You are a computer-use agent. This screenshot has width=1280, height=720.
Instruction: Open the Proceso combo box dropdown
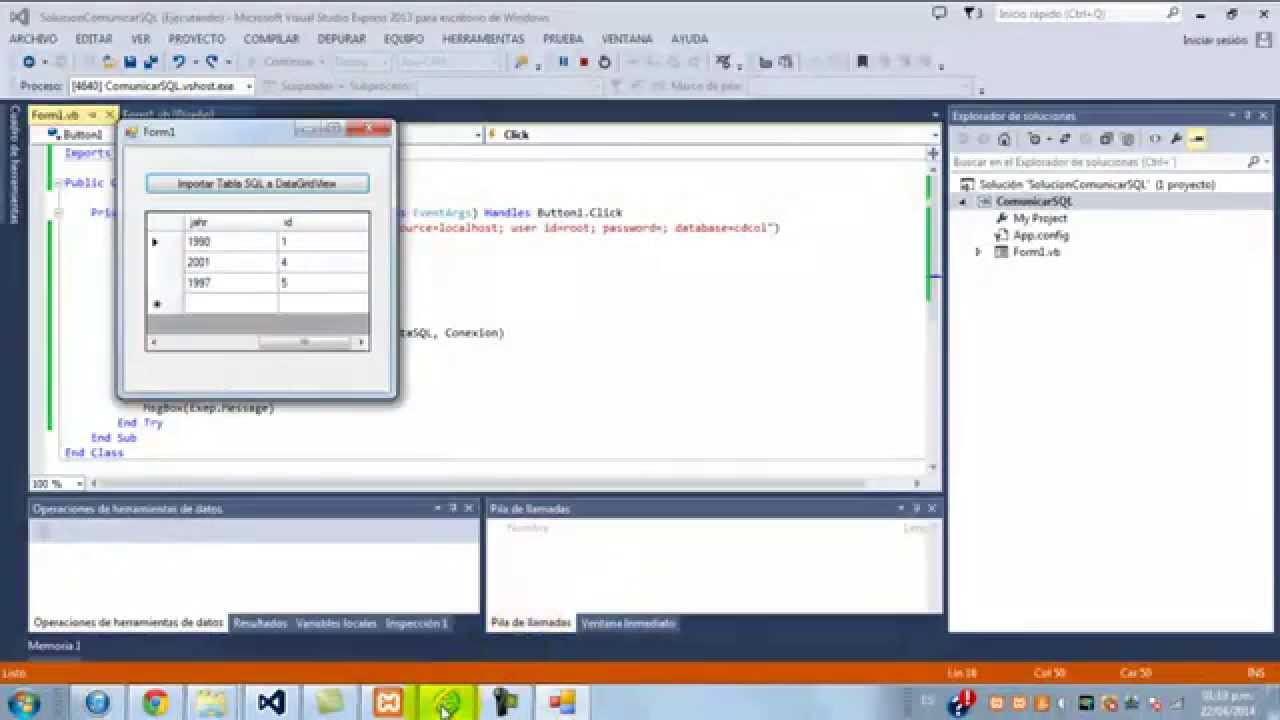tap(249, 87)
